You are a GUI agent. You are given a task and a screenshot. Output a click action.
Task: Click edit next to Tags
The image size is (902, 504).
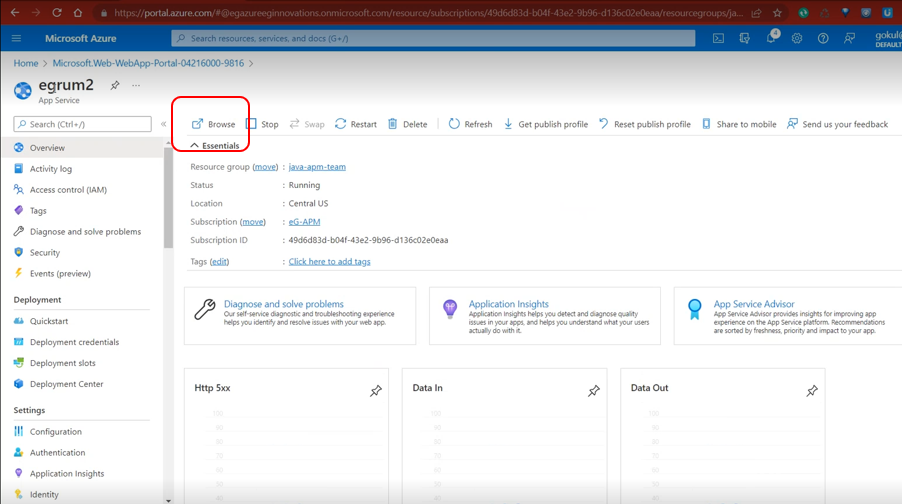(x=219, y=261)
